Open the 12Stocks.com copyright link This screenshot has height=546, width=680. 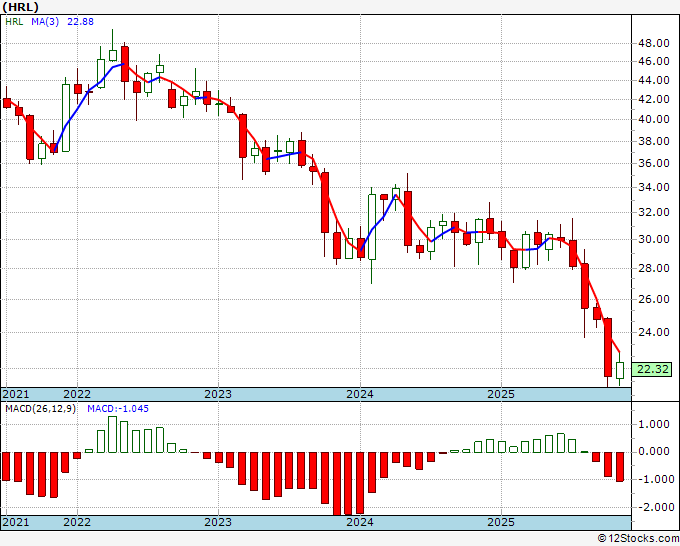638,539
